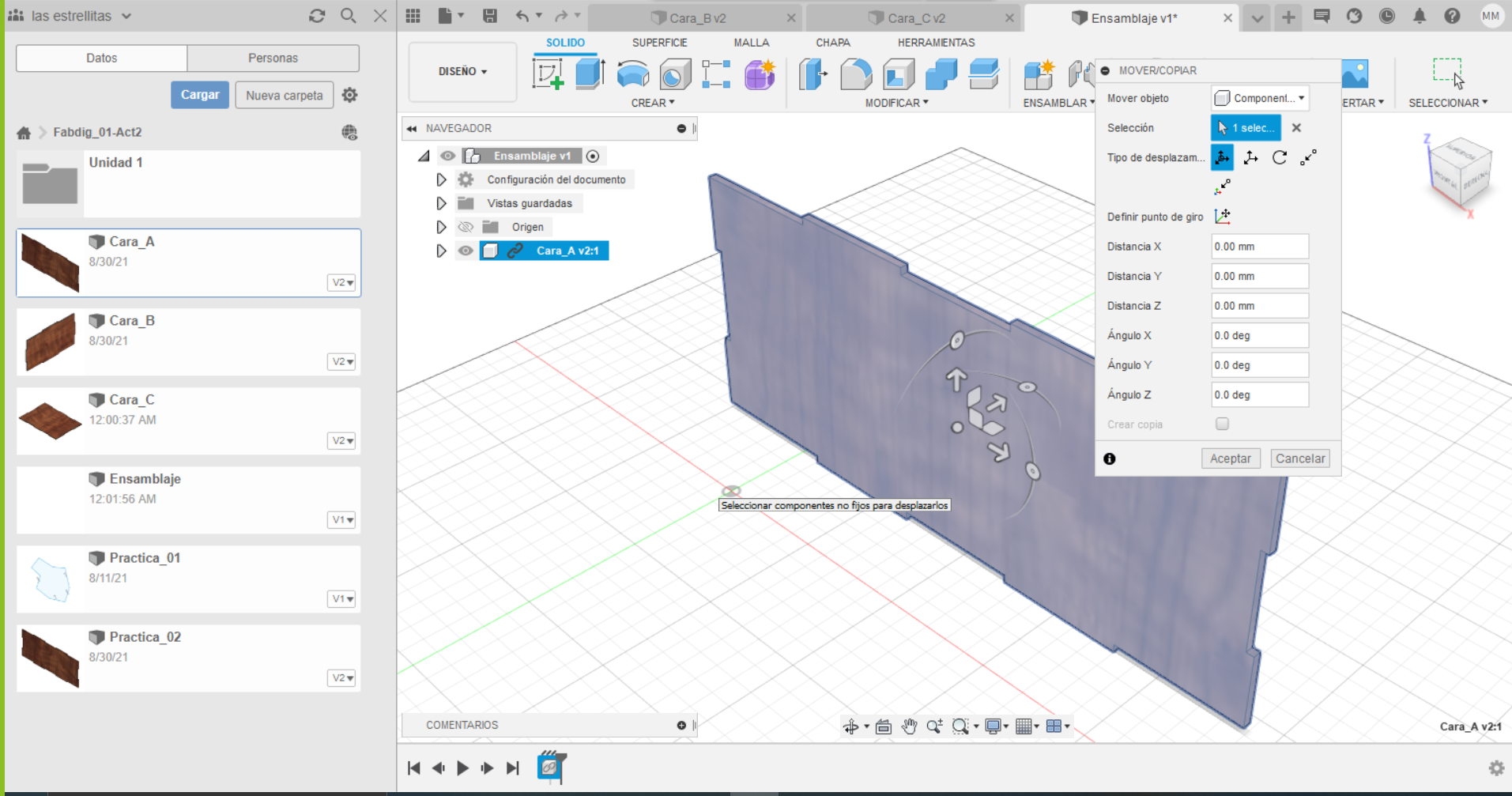The height and width of the screenshot is (796, 1512).
Task: Open the Seleccionar dropdown menu
Action: [x=1448, y=103]
